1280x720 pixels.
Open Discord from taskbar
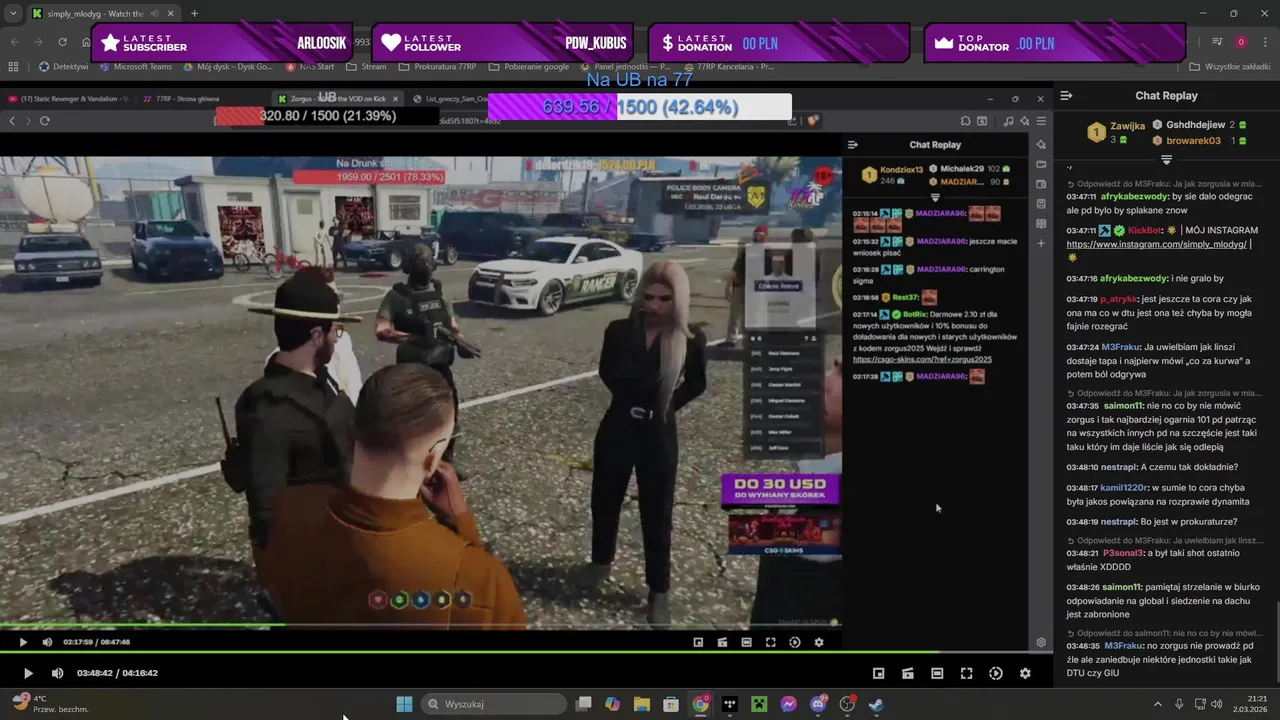tap(817, 704)
